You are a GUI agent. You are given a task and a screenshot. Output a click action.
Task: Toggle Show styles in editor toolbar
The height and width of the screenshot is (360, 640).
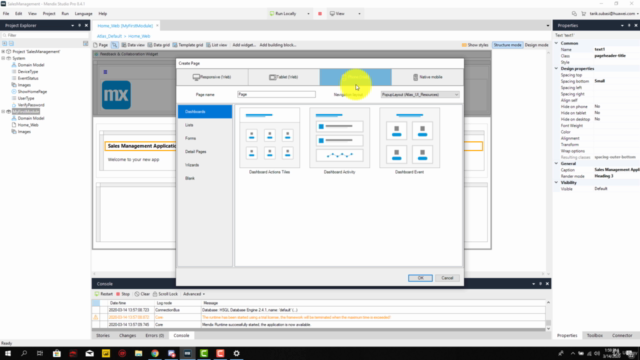475,45
